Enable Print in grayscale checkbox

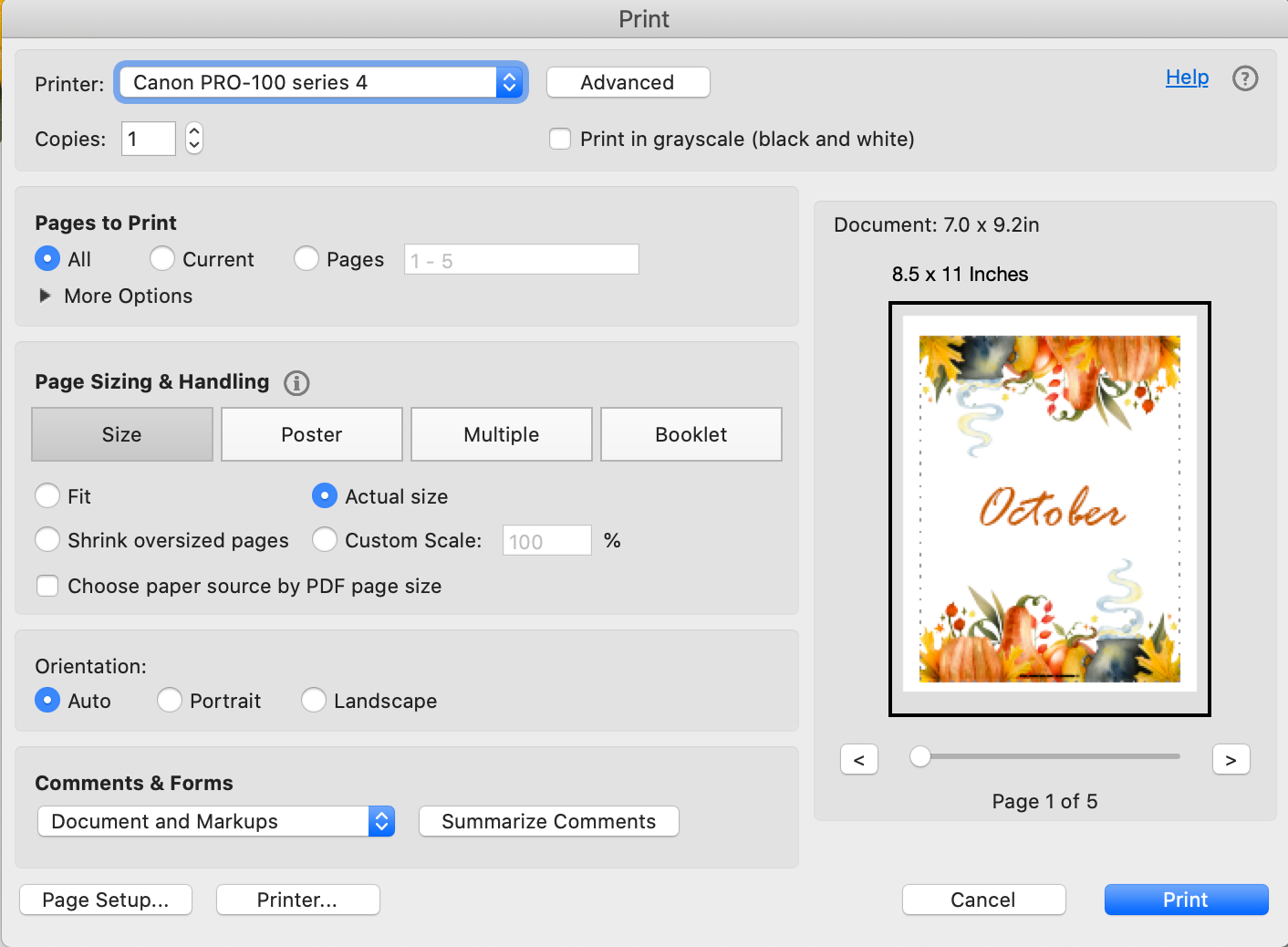click(x=560, y=140)
